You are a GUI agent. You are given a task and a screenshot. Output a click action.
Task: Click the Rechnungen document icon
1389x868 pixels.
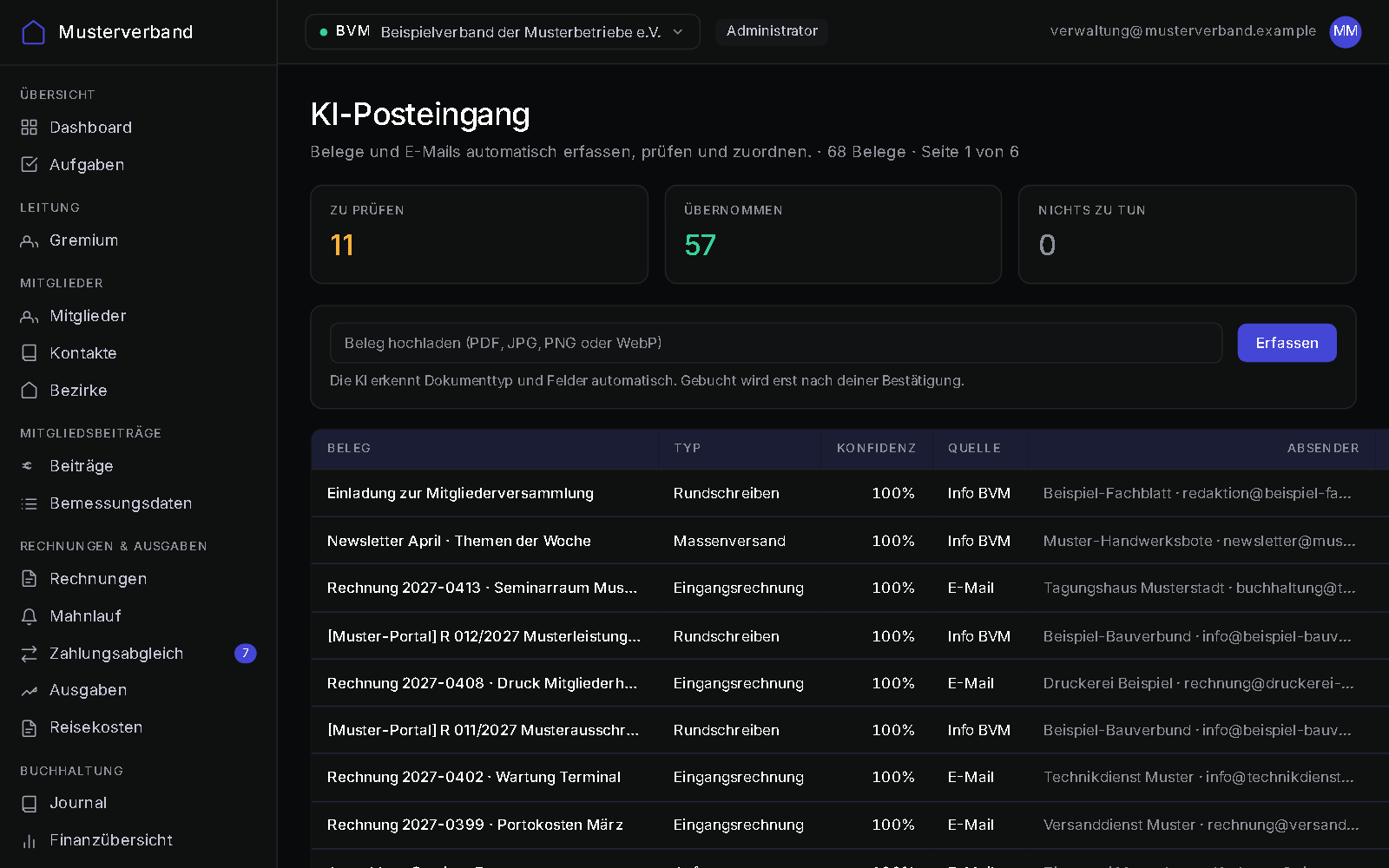click(30, 579)
